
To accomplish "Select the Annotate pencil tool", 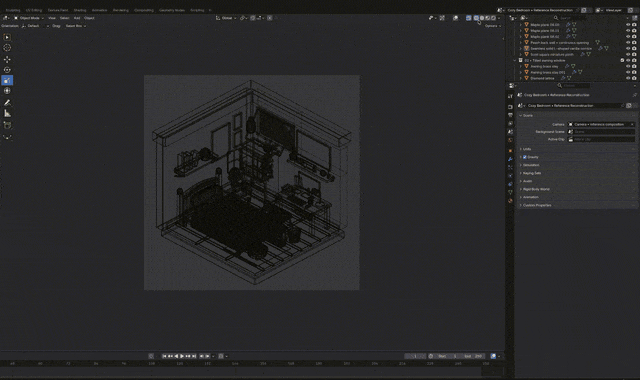I will [x=7, y=103].
